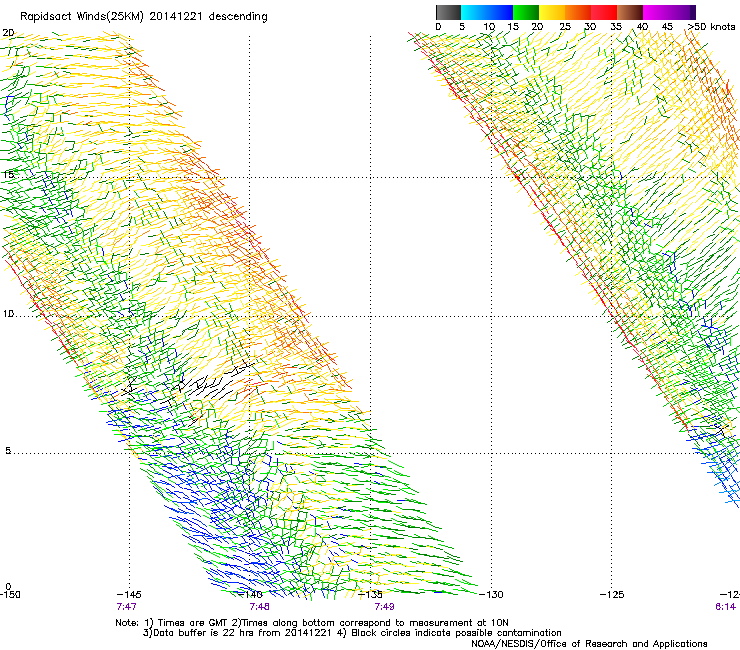The width and height of the screenshot is (740, 650).
Task: Click the purple '7:47' time label
Action: click(126, 607)
